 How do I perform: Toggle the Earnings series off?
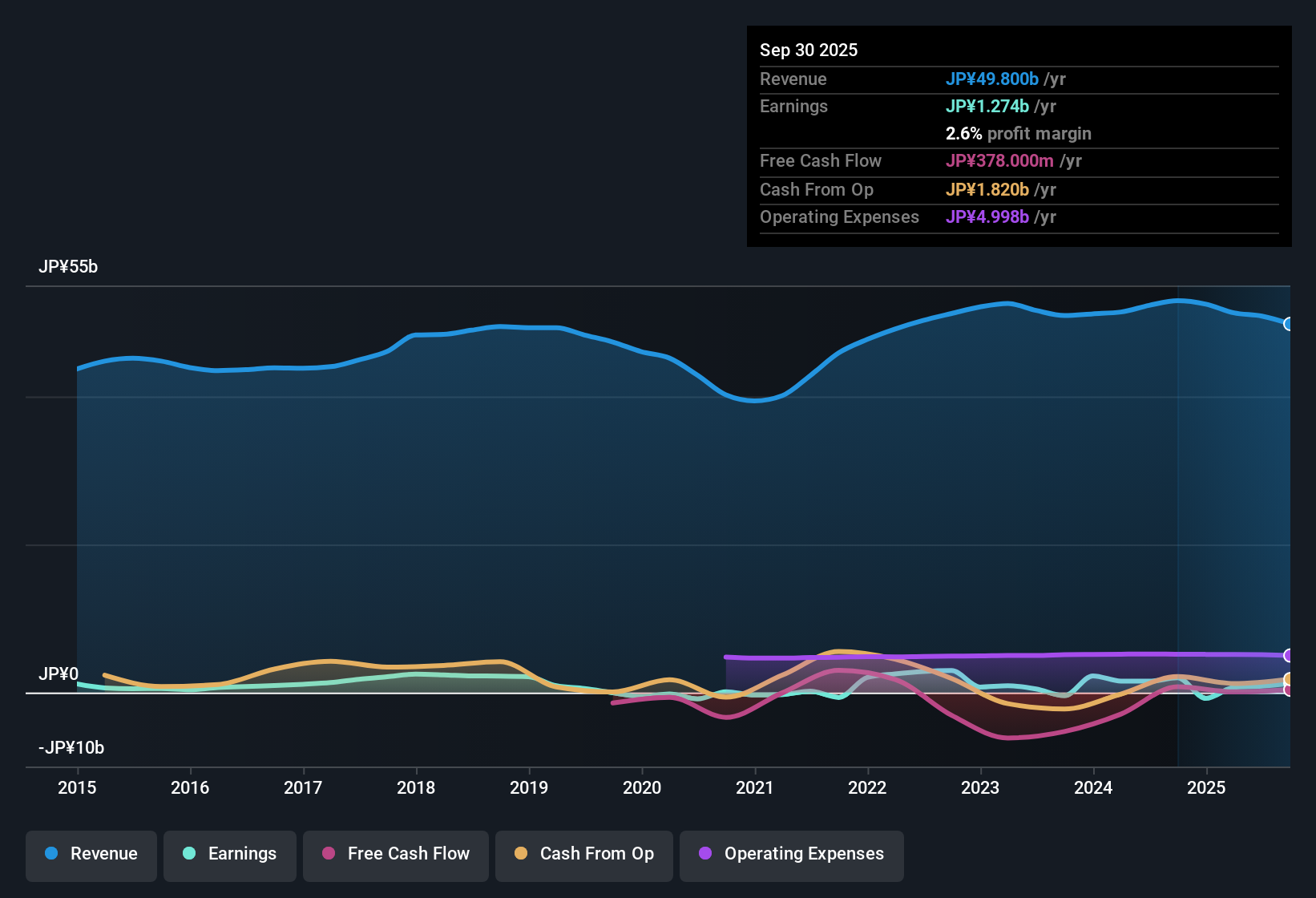[x=230, y=854]
